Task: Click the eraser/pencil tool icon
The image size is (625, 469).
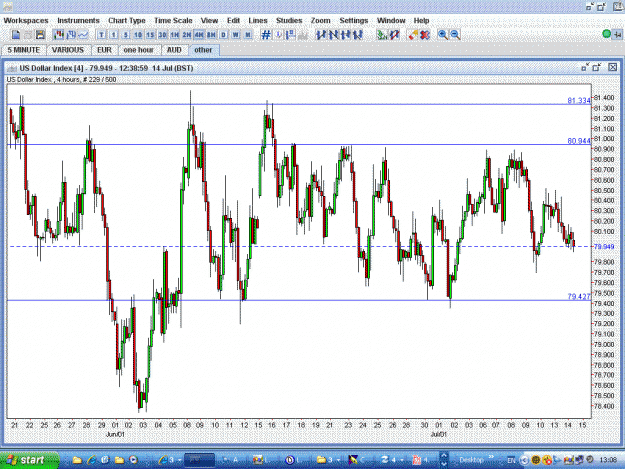Action: 413,35
